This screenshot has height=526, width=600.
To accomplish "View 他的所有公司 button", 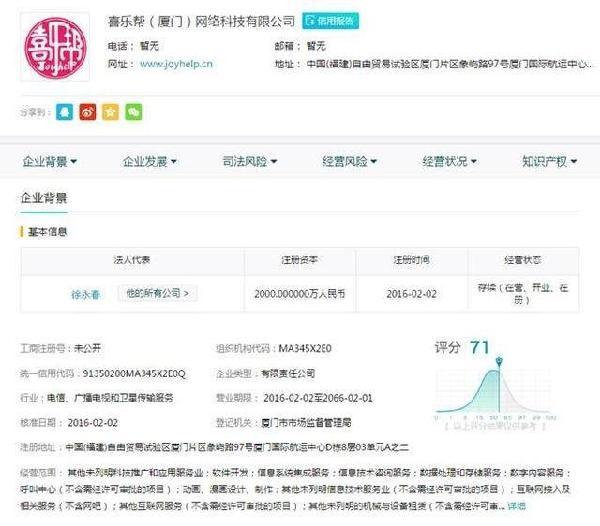I will [157, 294].
